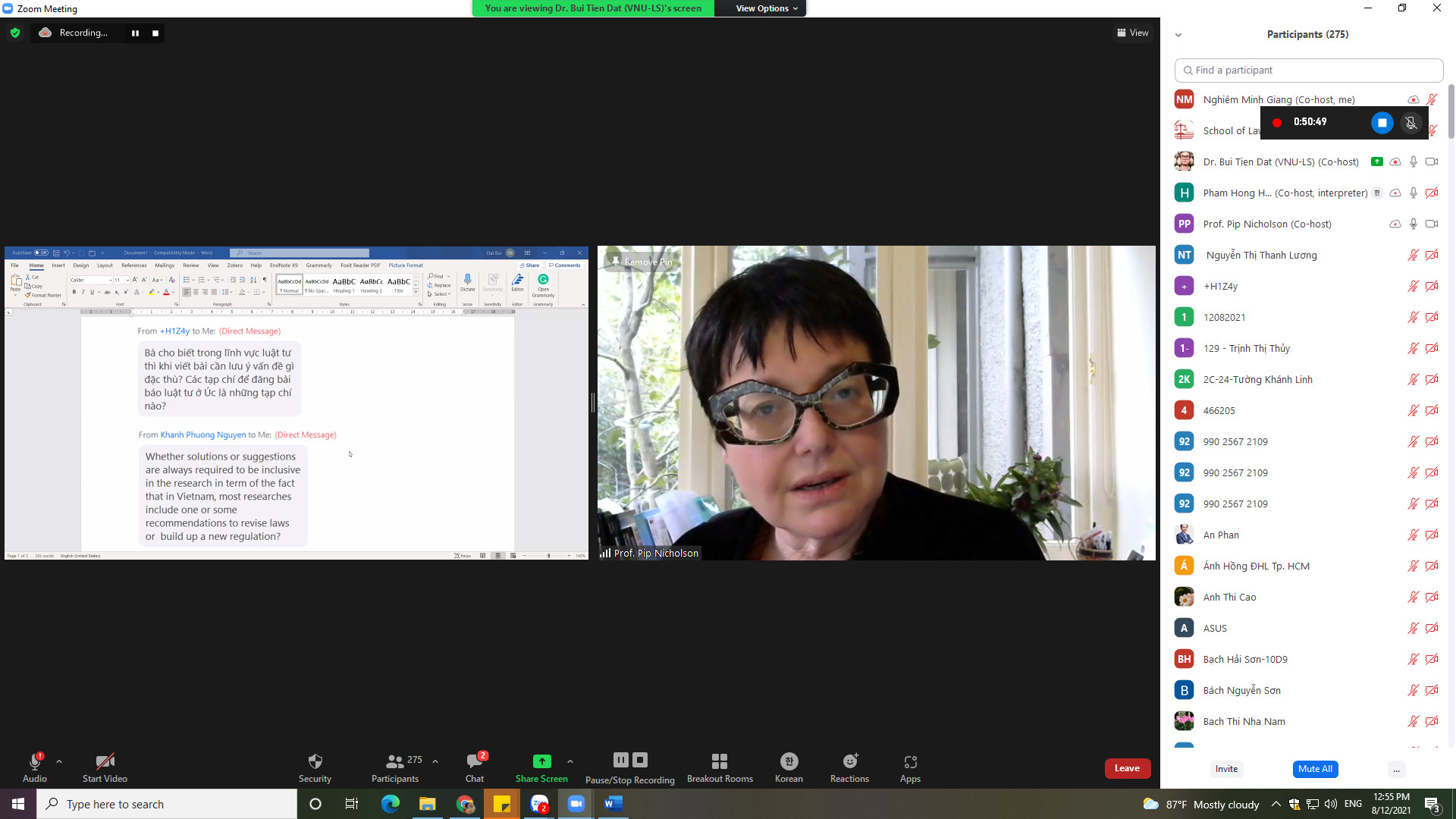The image size is (1456, 819).
Task: Stop the recording from the top bar
Action: click(155, 33)
